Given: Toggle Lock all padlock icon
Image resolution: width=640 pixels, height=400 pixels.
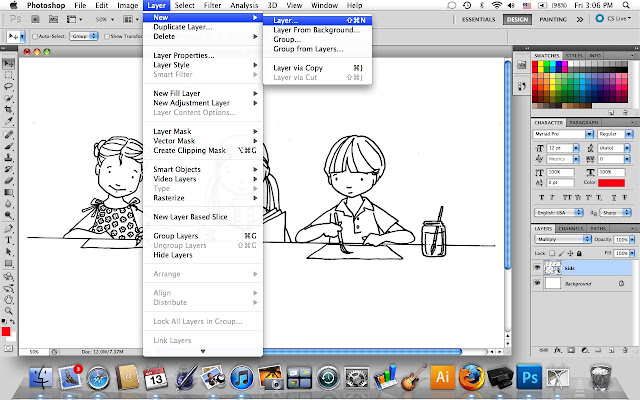Looking at the screenshot, I should click(x=579, y=253).
